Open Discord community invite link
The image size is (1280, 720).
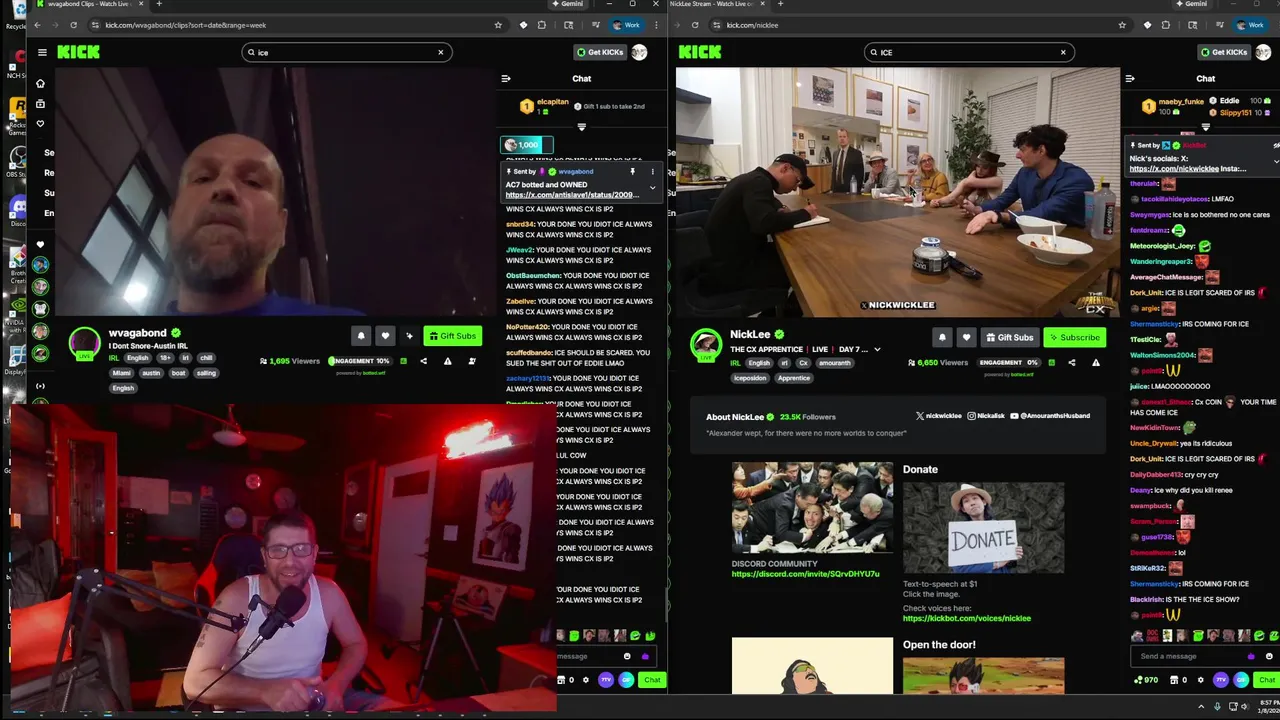(805, 574)
